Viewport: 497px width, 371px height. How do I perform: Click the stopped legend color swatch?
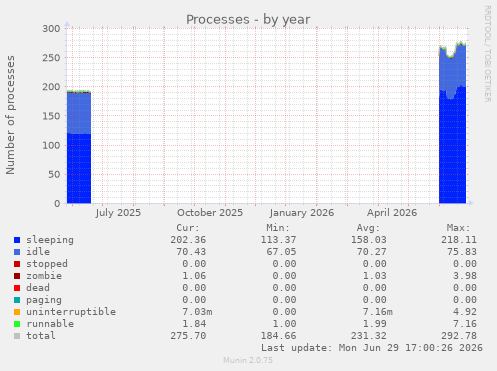click(17, 264)
